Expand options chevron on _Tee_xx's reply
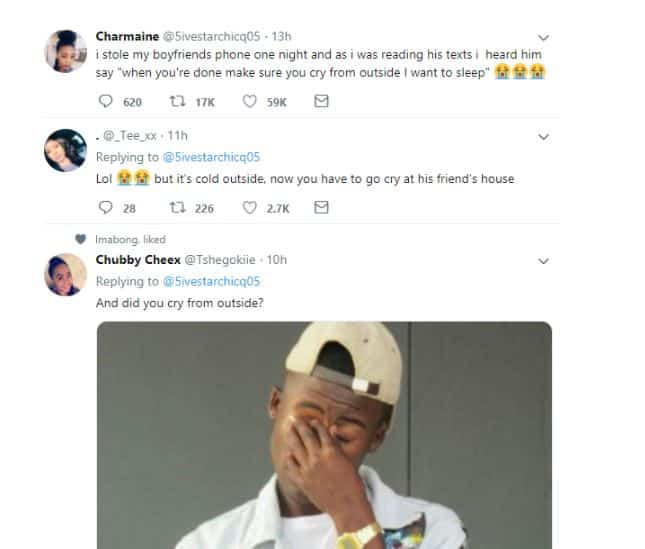Screen dimensions: 645x549 coord(544,137)
